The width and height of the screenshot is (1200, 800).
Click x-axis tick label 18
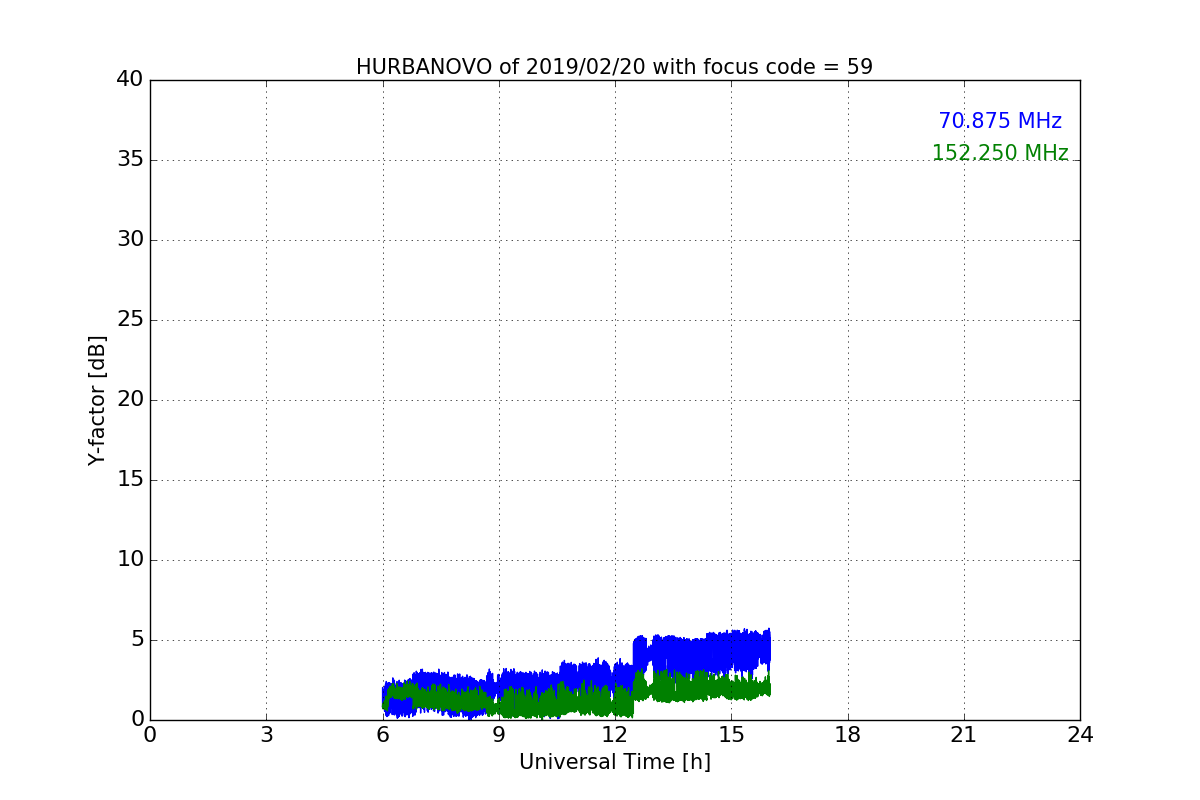point(848,734)
